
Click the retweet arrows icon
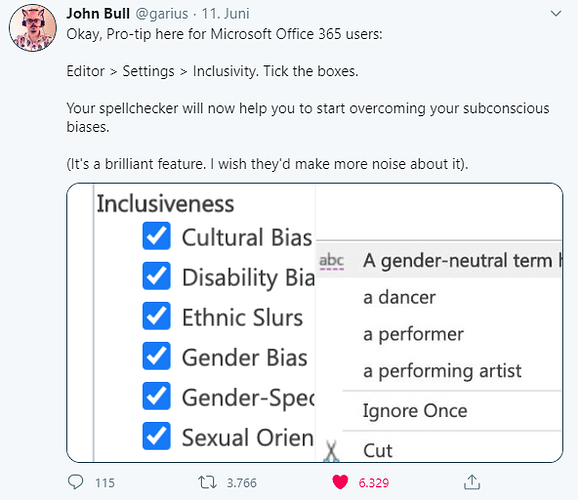point(207,482)
